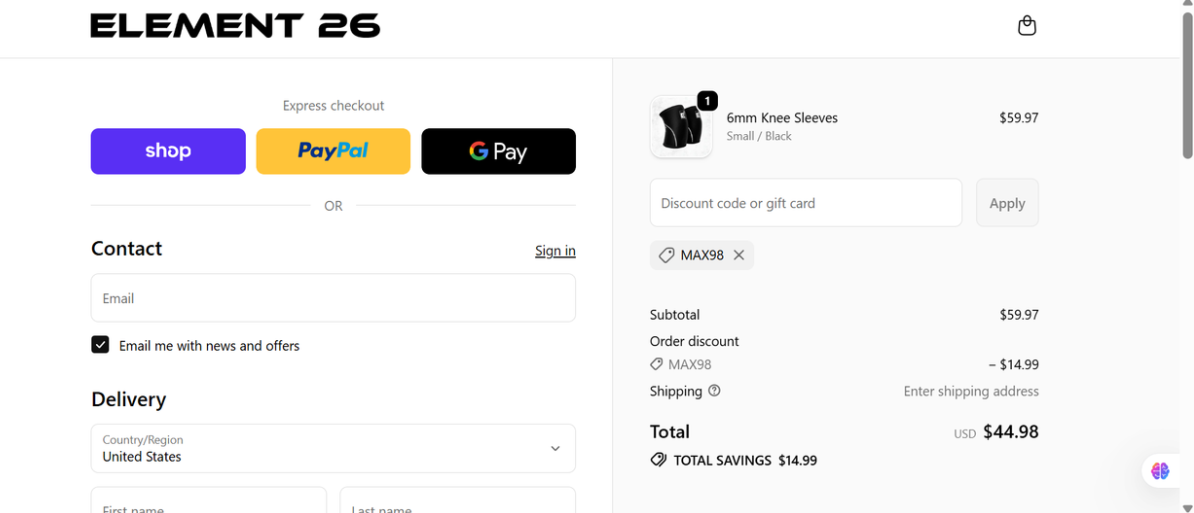The width and height of the screenshot is (1194, 513).
Task: Remove the MAX98 discount code tag
Action: point(739,255)
